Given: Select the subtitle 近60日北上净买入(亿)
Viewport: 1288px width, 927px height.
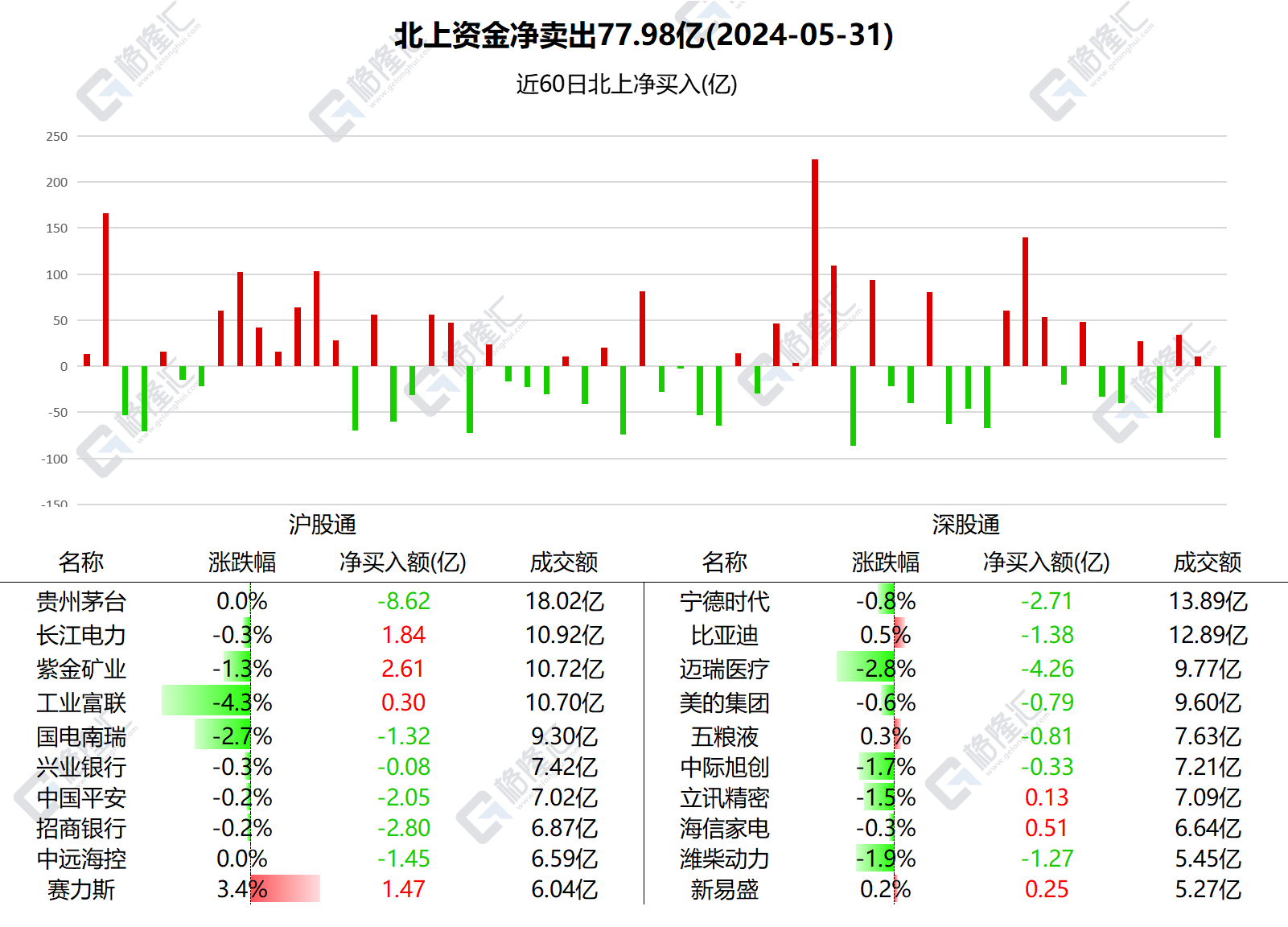Looking at the screenshot, I should tap(627, 84).
